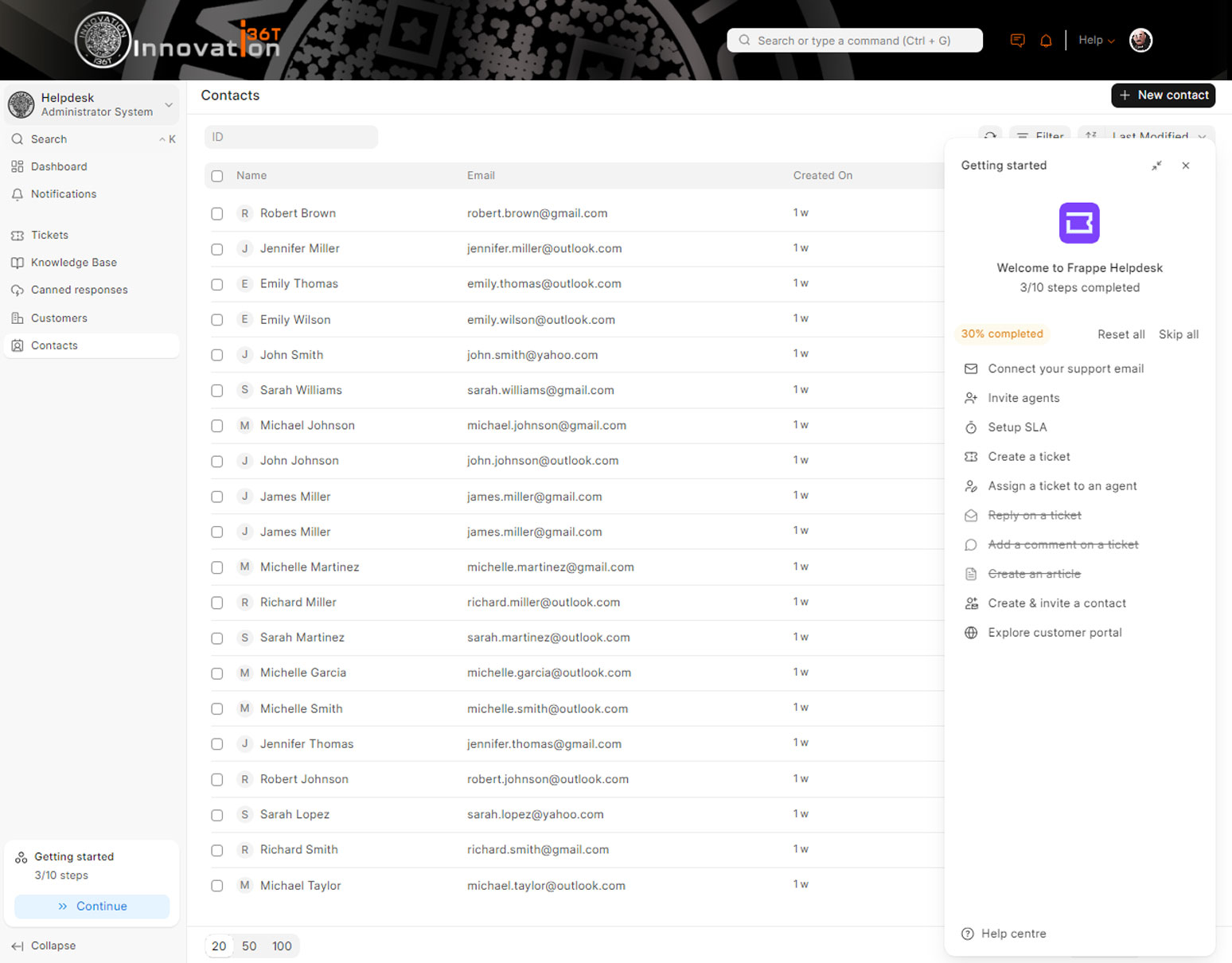The image size is (1232, 963).
Task: Click the notification bell icon in header
Action: coord(1046,41)
